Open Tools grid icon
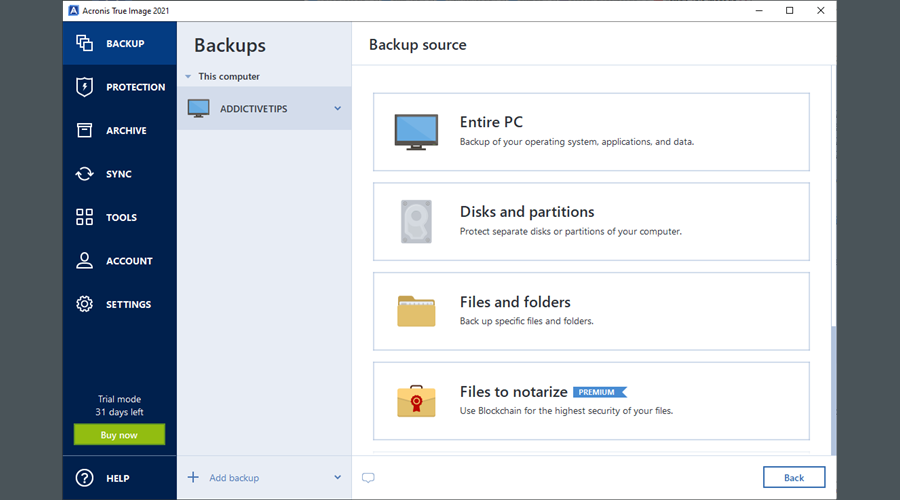 pyautogui.click(x=85, y=217)
